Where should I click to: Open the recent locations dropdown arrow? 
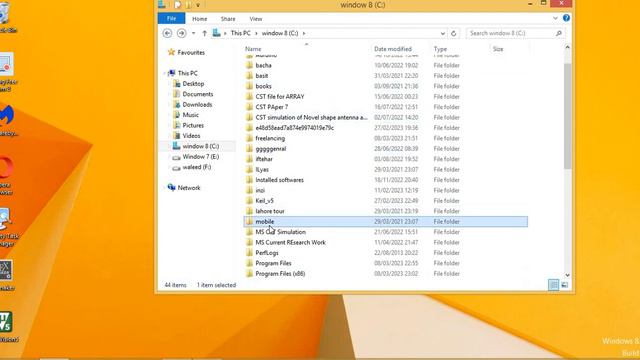pos(193,33)
